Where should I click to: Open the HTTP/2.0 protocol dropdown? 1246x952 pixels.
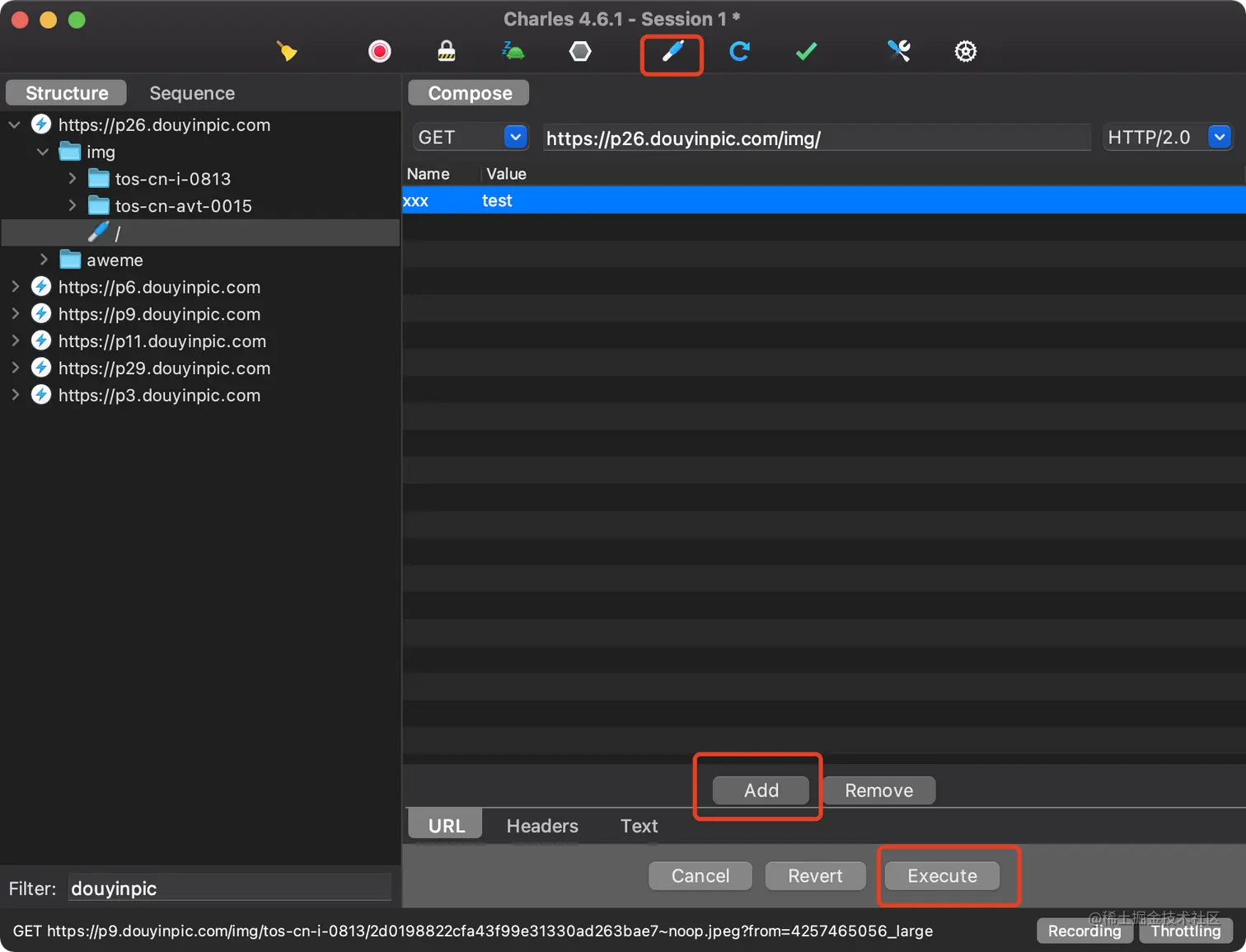point(1167,138)
